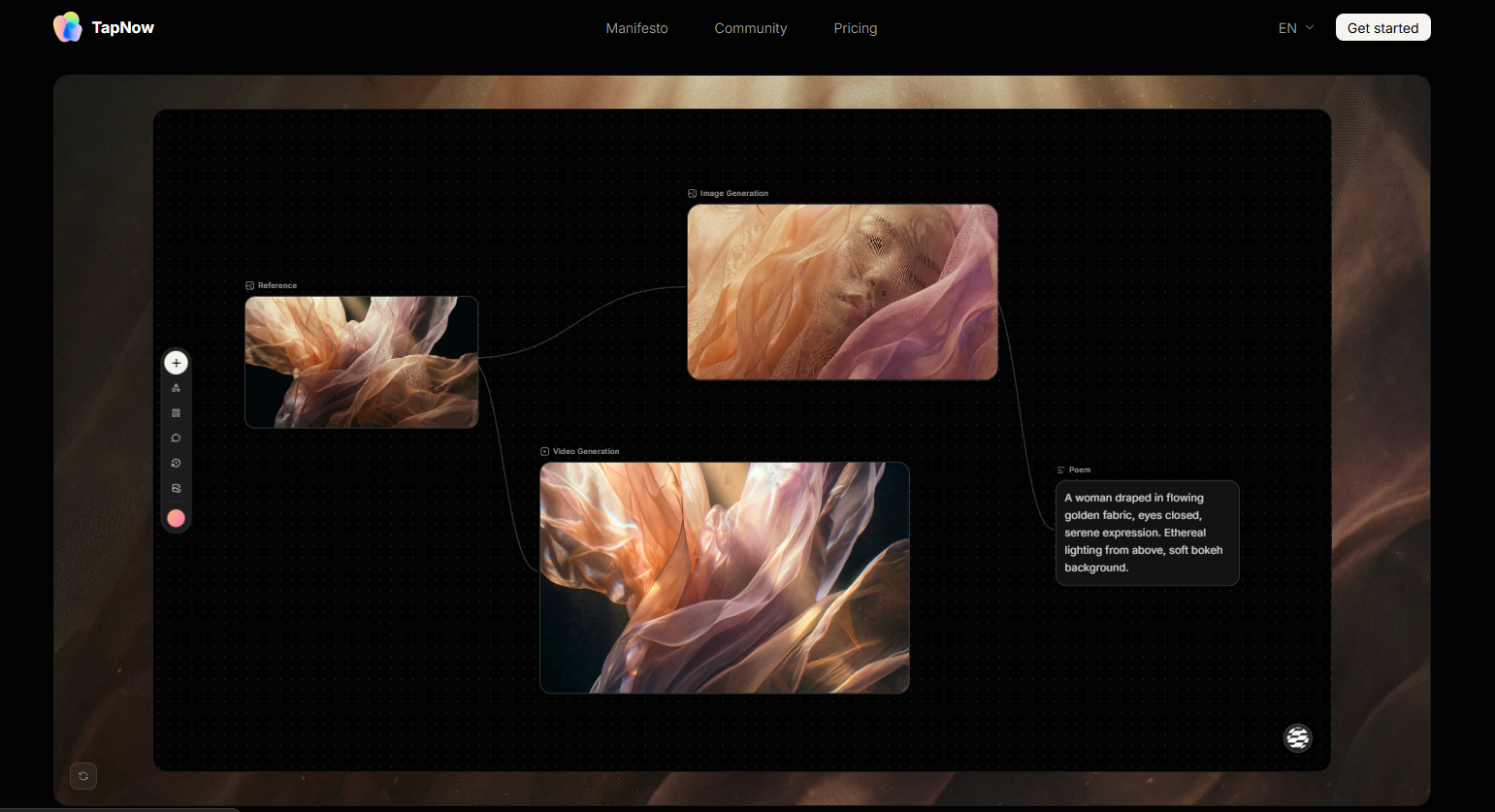
Task: Click the Get started button
Action: click(1382, 27)
